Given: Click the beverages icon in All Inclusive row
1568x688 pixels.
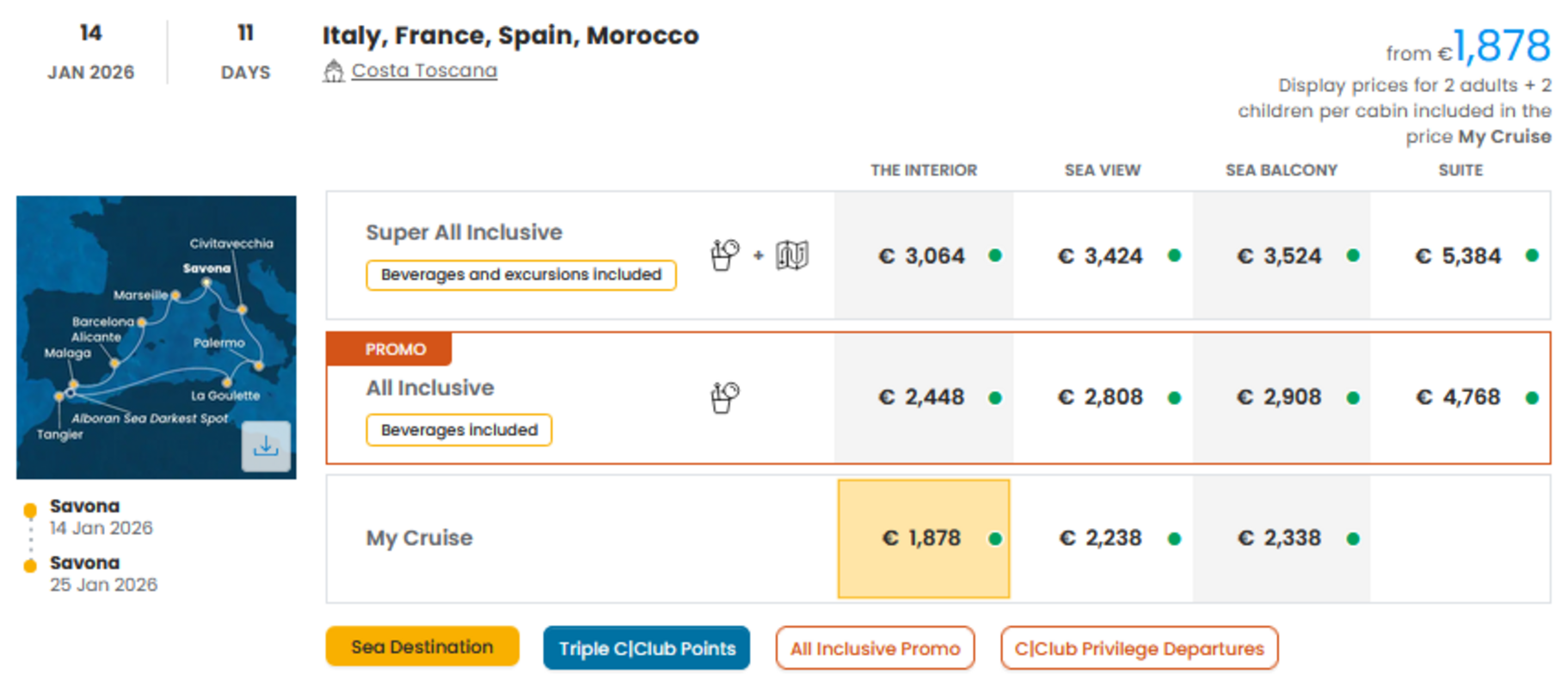Looking at the screenshot, I should pos(724,397).
